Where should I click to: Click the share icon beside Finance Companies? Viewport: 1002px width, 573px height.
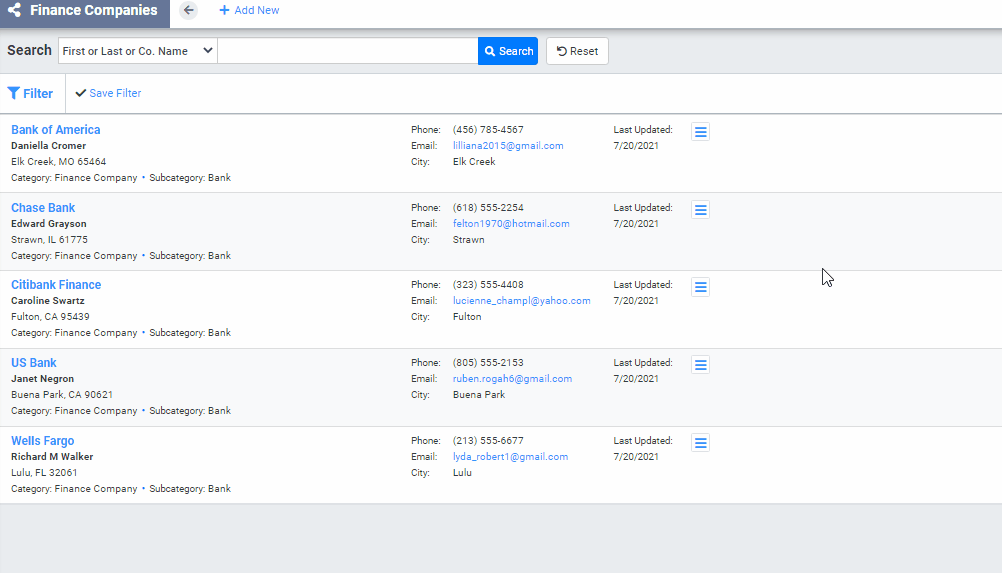click(14, 10)
